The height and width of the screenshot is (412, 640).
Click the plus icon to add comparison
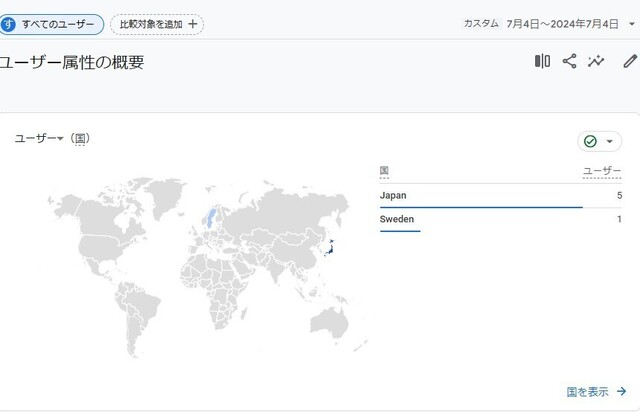(x=193, y=24)
